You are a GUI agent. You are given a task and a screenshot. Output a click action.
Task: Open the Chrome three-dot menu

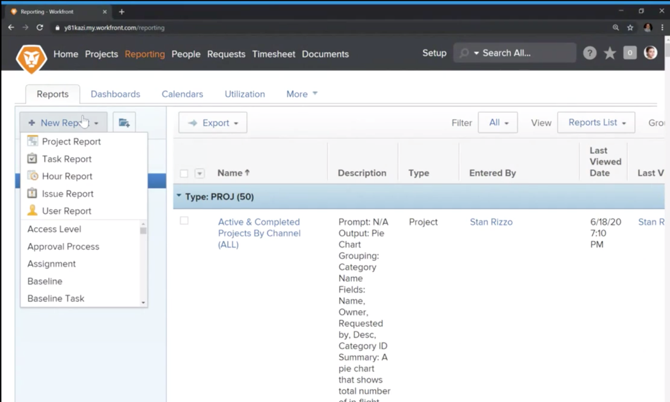[x=662, y=27]
